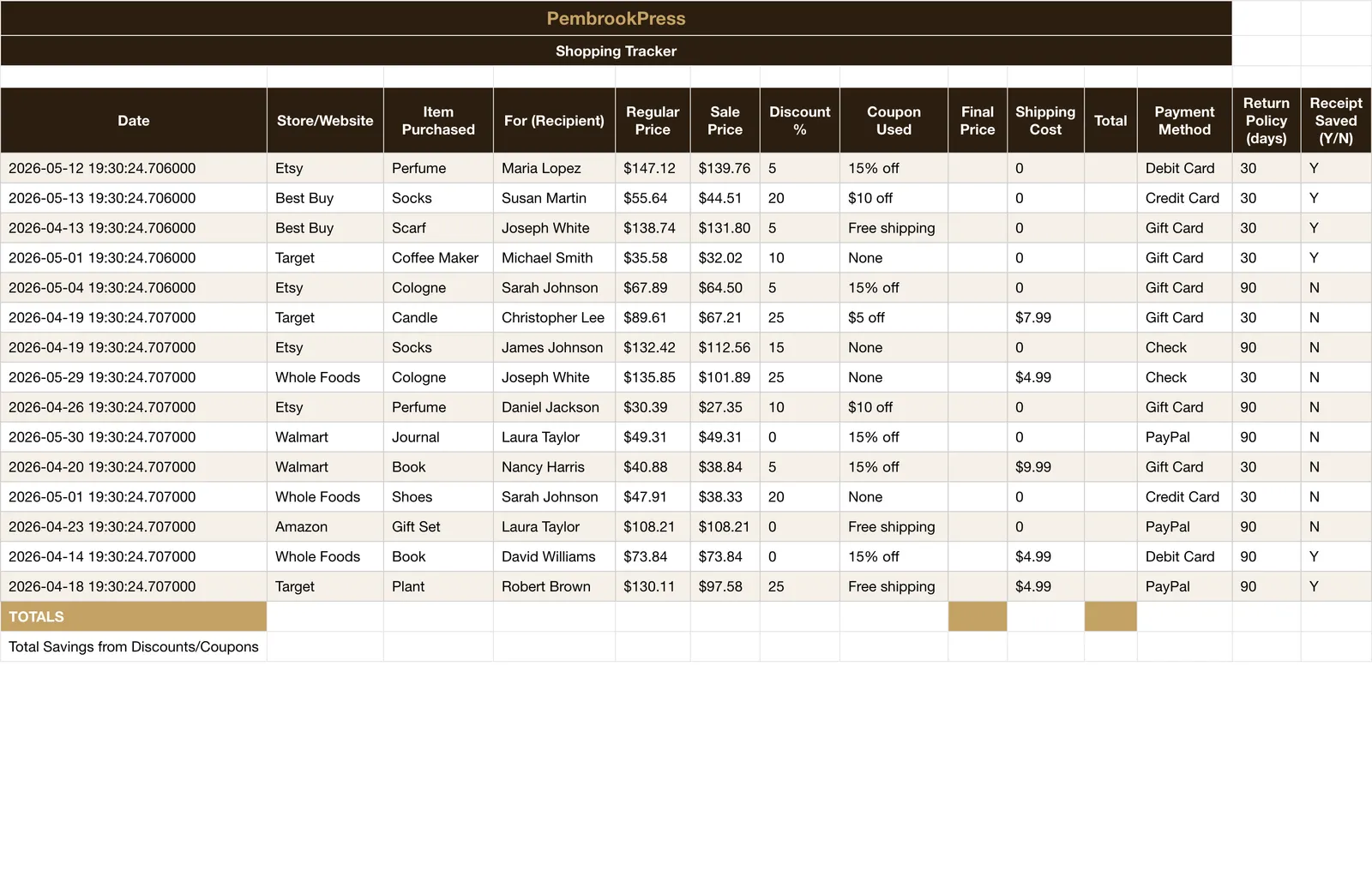Screen dimensions: 1372x882
Task: Select the Michael Smith recipient cell
Action: (554, 258)
